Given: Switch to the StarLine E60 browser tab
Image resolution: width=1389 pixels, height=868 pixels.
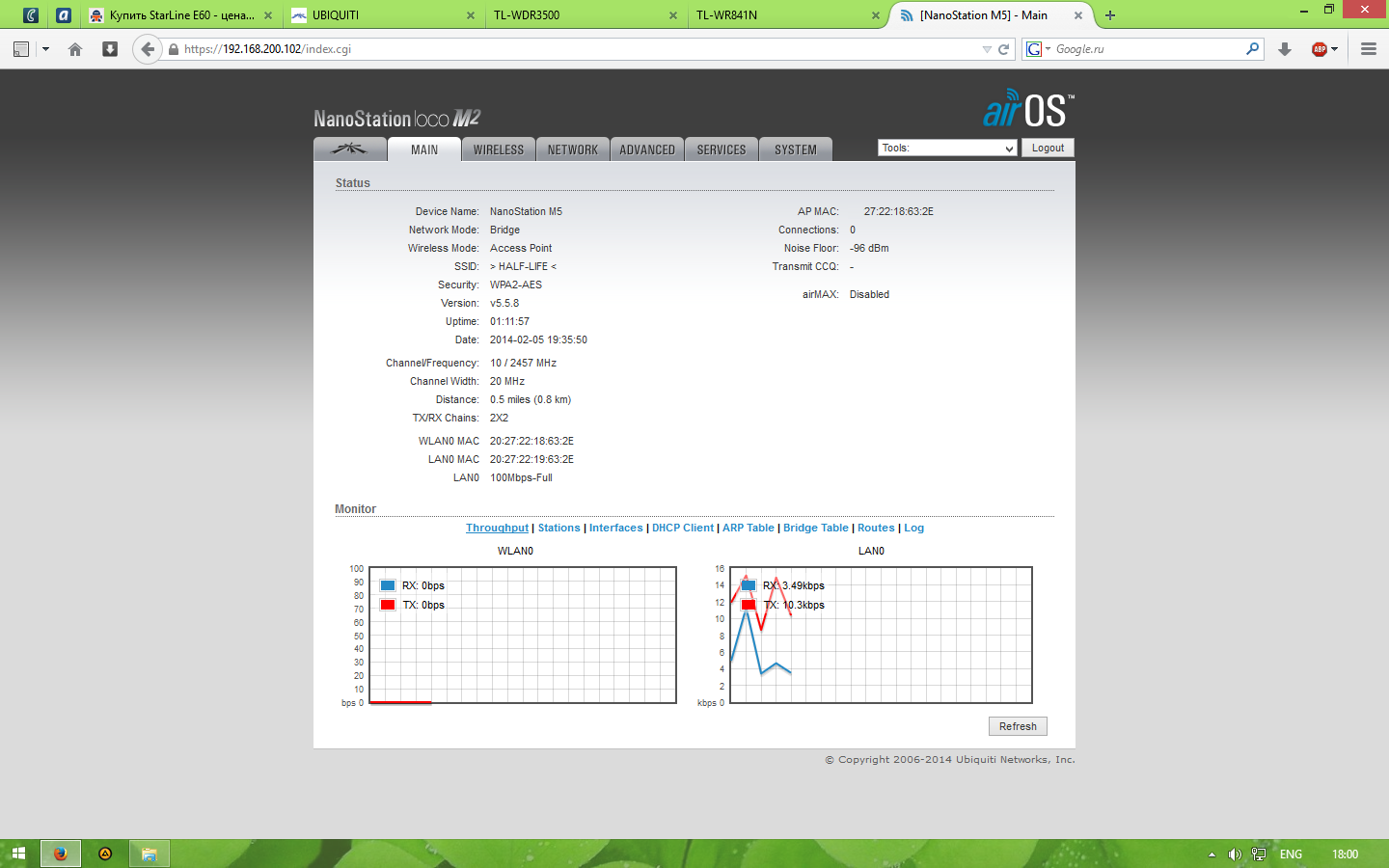Looking at the screenshot, I should [181, 15].
